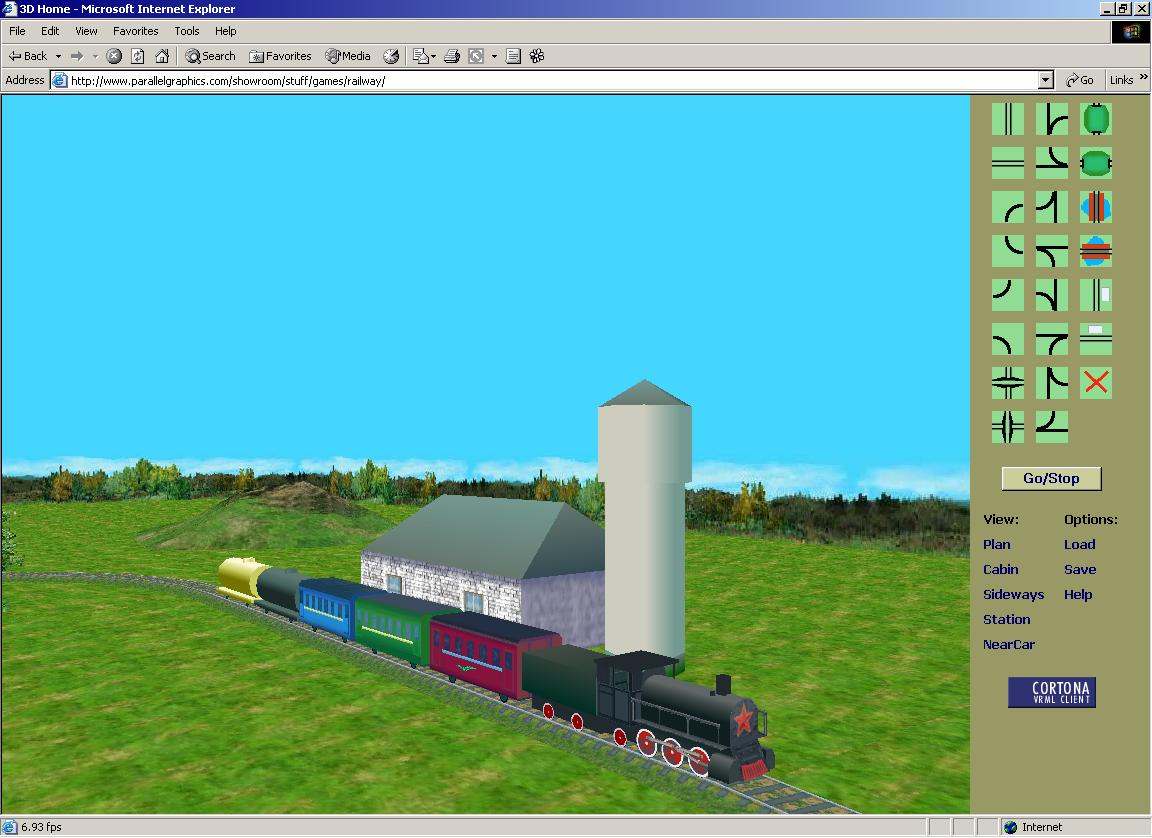Screen dimensions: 1152x838
Task: Select the vertical bridge over water tile
Action: pos(1095,207)
